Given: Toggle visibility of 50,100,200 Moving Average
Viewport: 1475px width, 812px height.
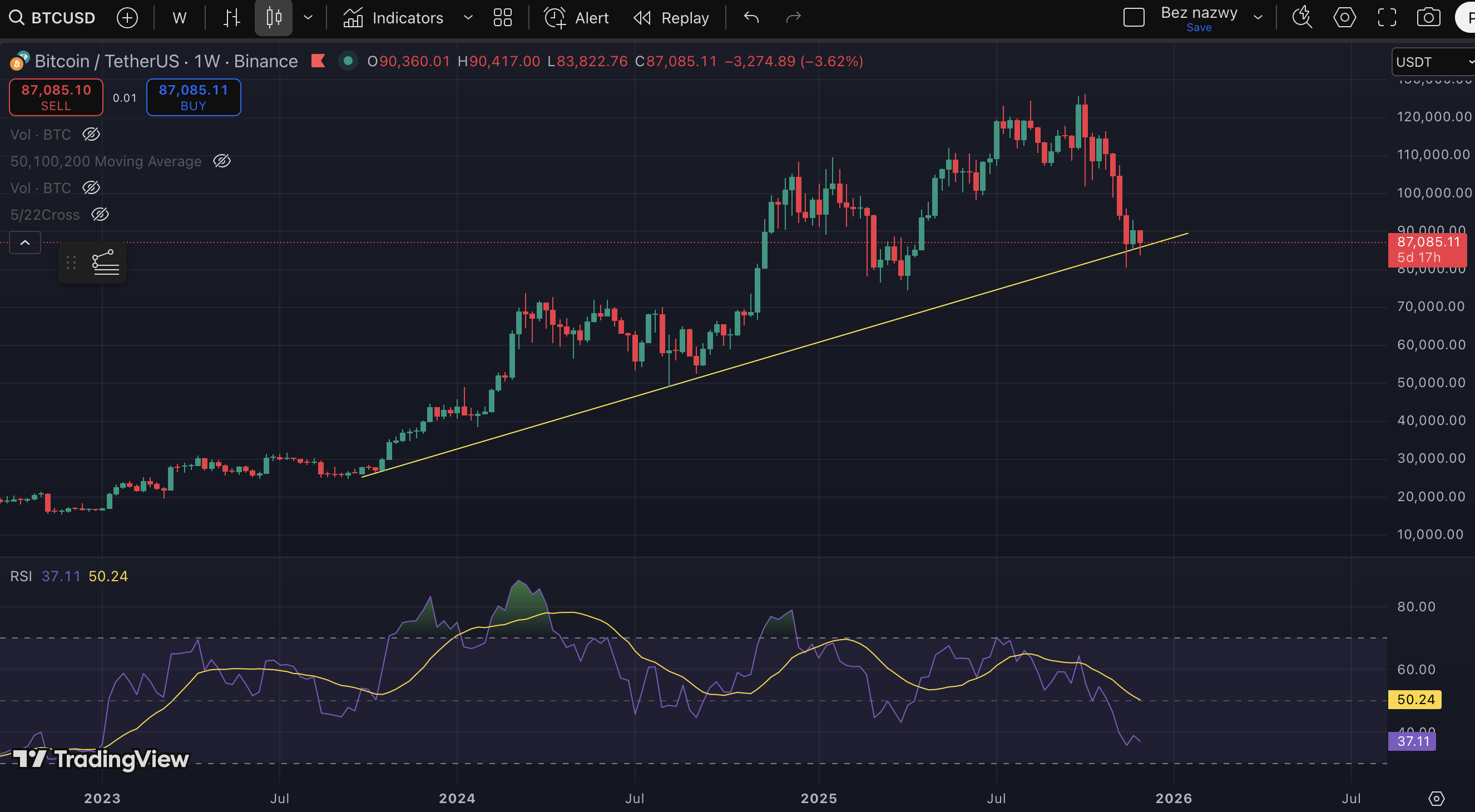Looking at the screenshot, I should point(221,161).
